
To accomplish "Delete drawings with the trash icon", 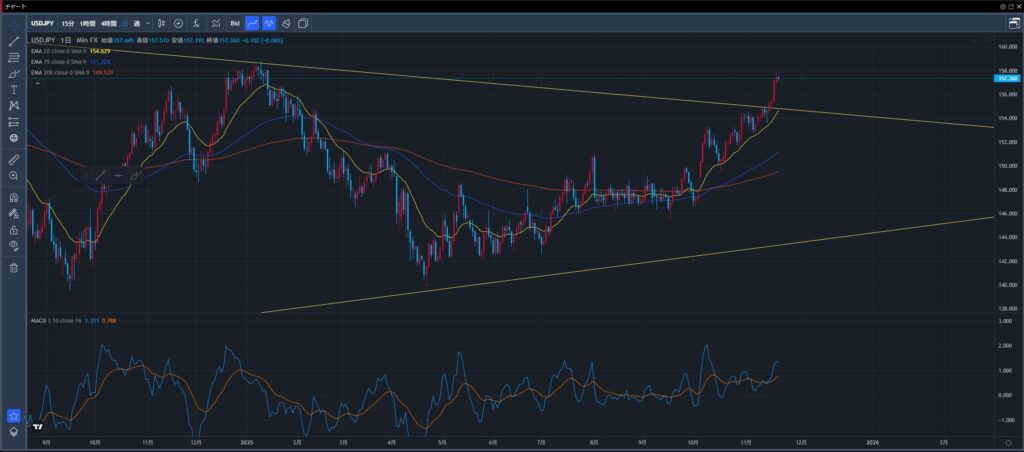I will point(14,267).
